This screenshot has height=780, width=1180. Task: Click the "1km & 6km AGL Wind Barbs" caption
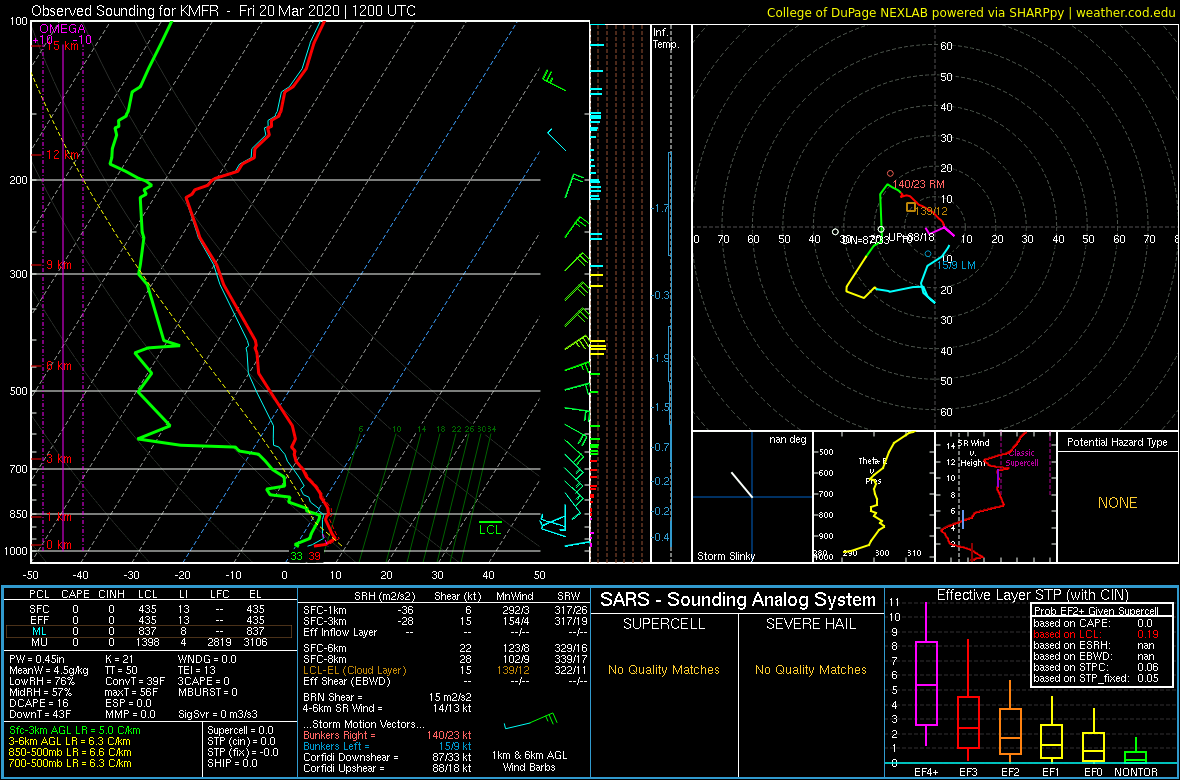(x=531, y=763)
